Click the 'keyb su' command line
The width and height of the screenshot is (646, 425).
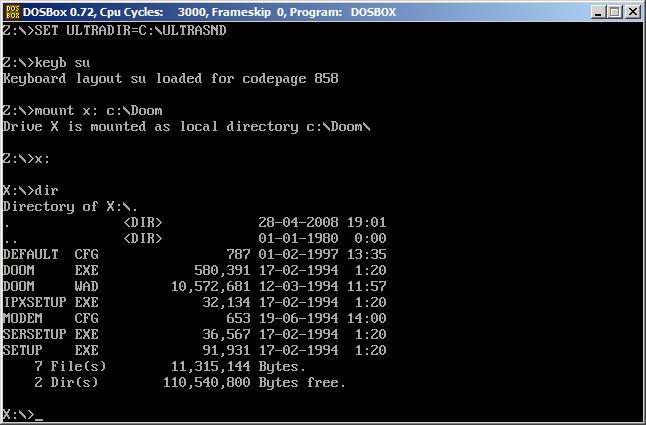46,63
